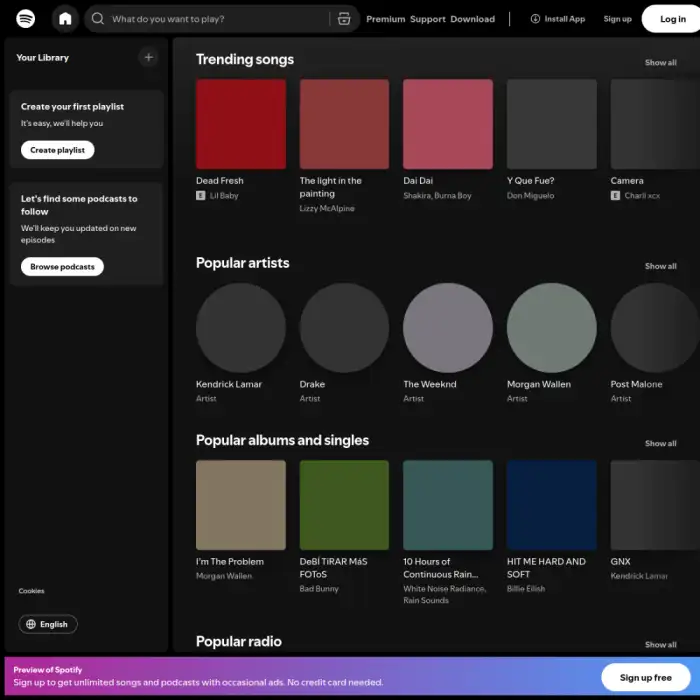
Task: Click Install App link
Action: point(558,19)
